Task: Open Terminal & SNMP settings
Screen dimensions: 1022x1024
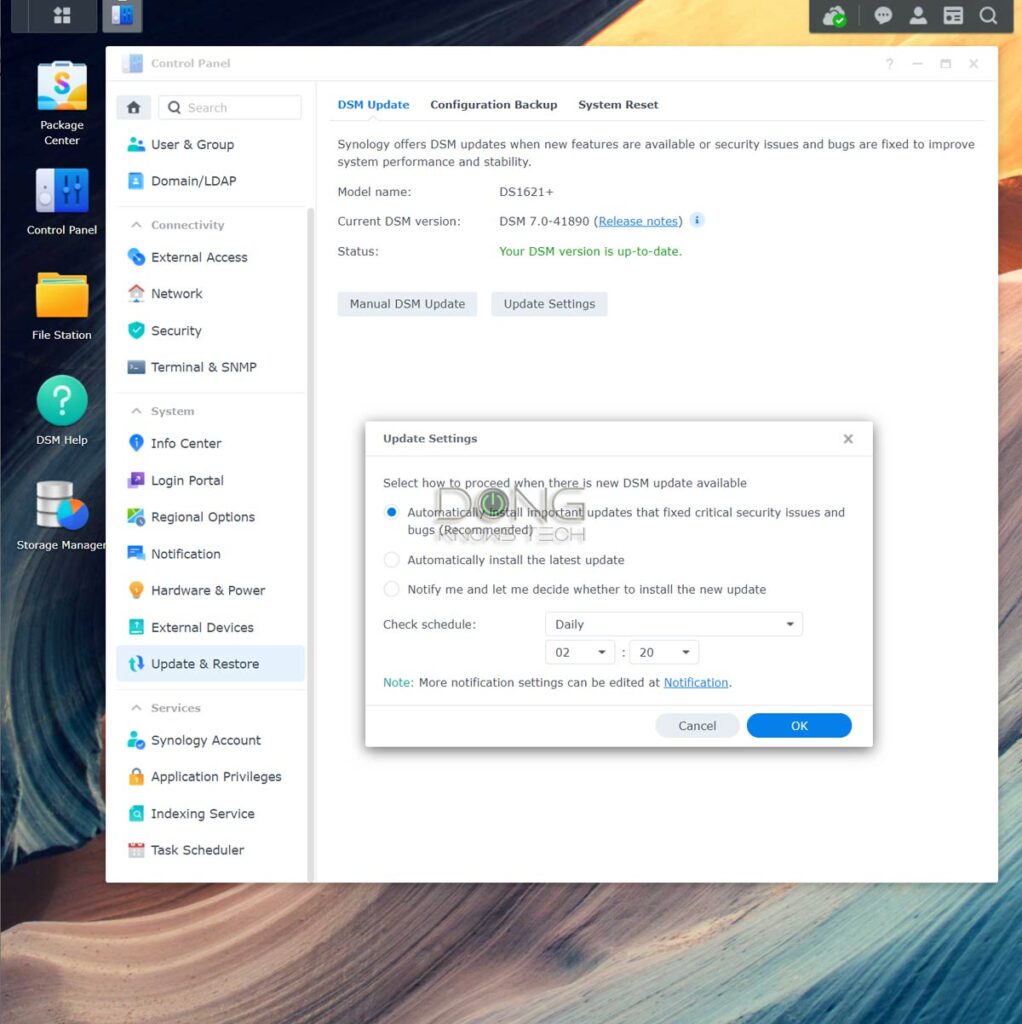Action: pos(210,367)
